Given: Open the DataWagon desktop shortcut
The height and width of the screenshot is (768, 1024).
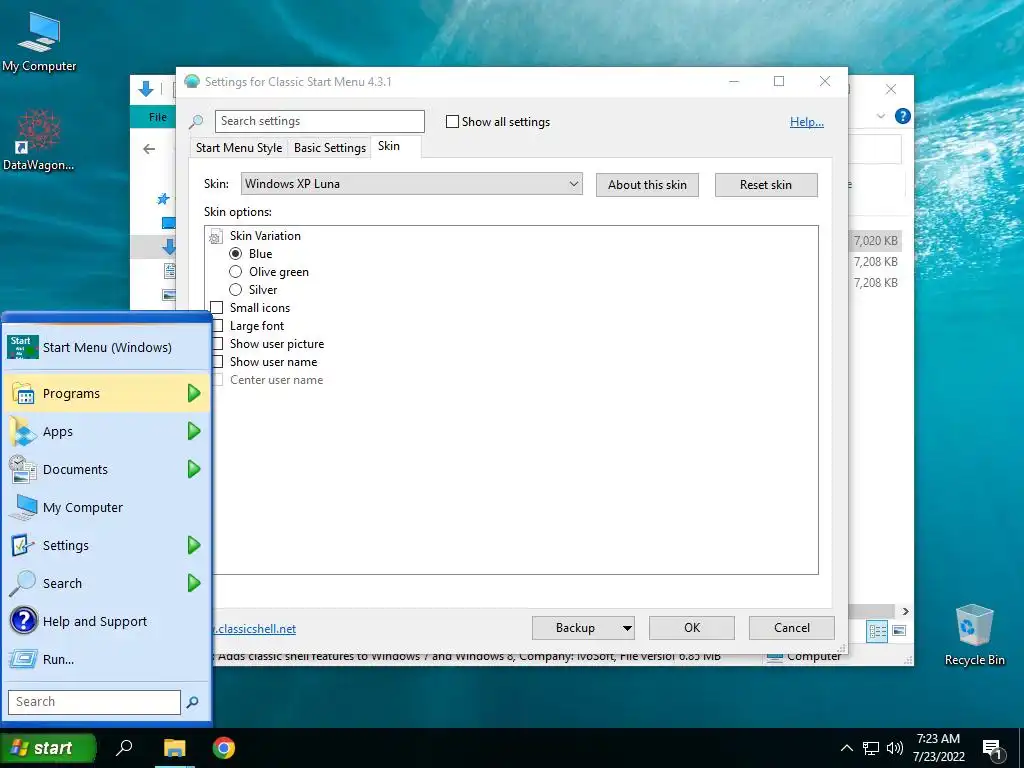Looking at the screenshot, I should (38, 140).
